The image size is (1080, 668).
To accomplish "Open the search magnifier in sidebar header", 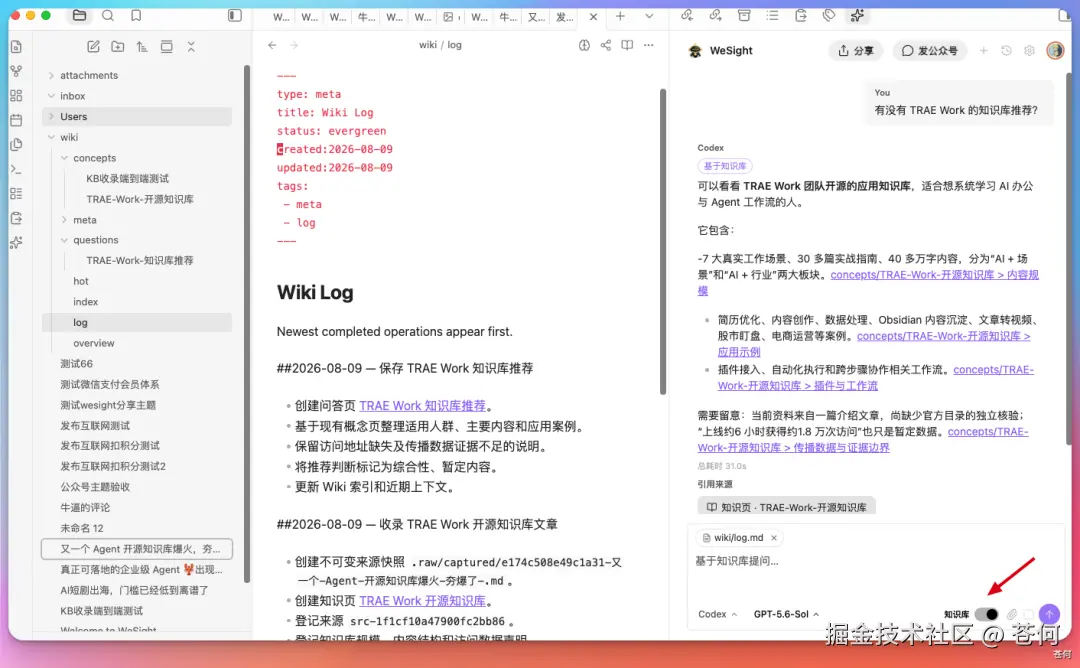I will (107, 16).
